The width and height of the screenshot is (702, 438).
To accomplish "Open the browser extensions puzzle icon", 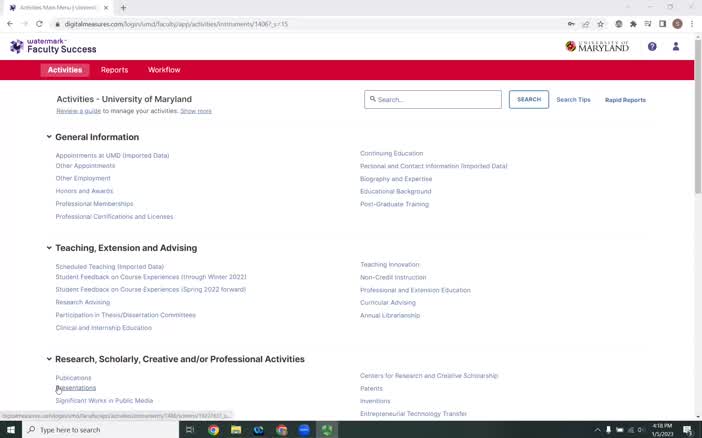I will (633, 24).
